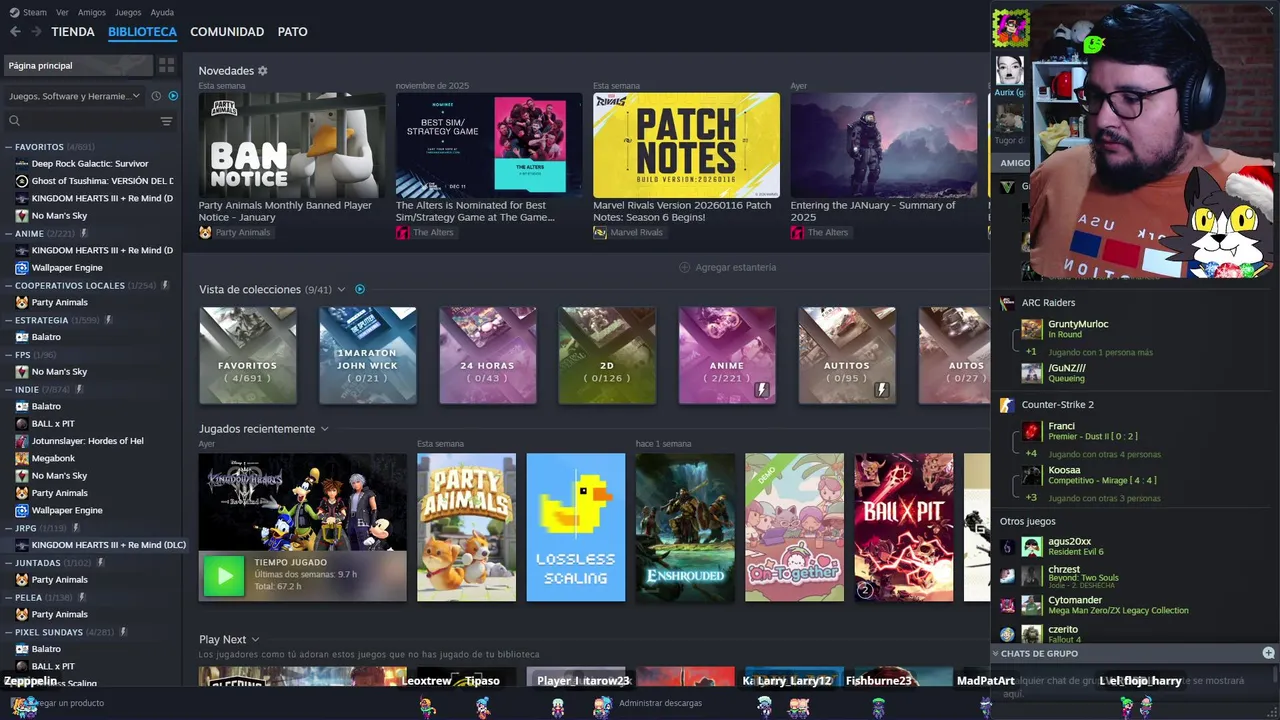Open the recent activity clock filter
Image resolution: width=1280 pixels, height=720 pixels.
pyautogui.click(x=156, y=96)
